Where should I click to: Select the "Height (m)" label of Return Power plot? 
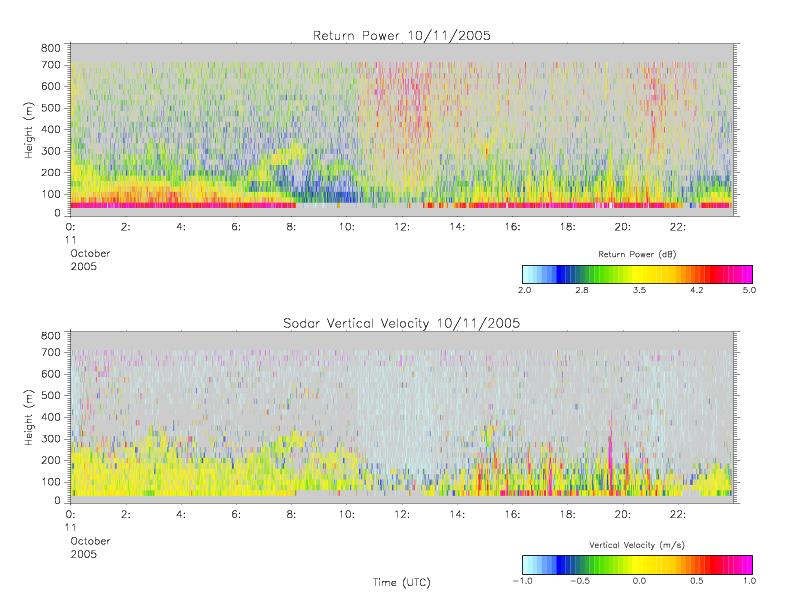coord(28,130)
